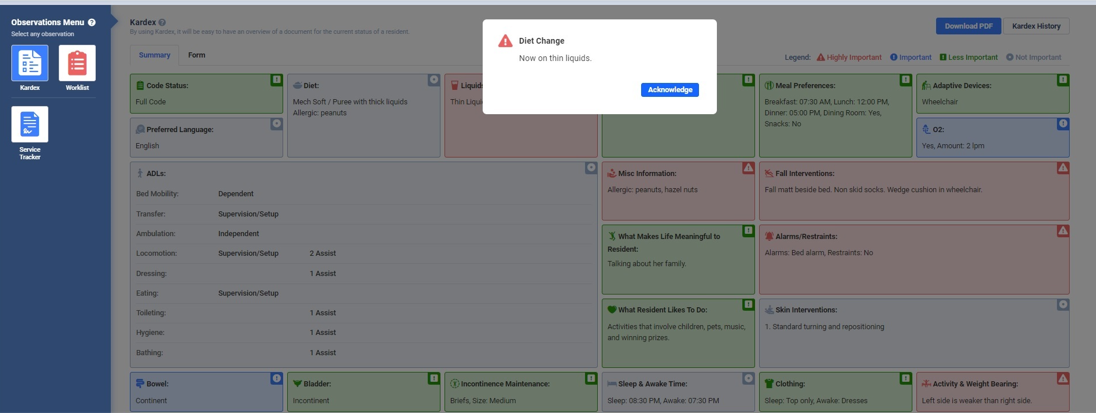The height and width of the screenshot is (414, 1096).
Task: Click the Sleep & Awake Time bed icon
Action: 612,384
